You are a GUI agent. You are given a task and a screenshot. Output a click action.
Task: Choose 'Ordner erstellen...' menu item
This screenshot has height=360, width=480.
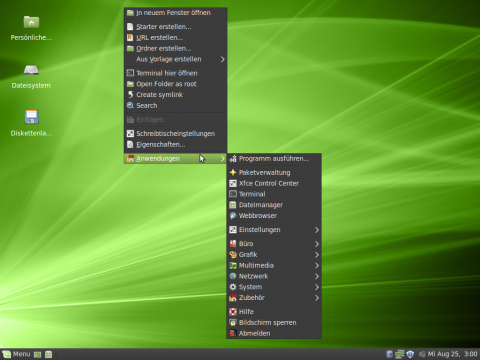[x=176, y=48]
